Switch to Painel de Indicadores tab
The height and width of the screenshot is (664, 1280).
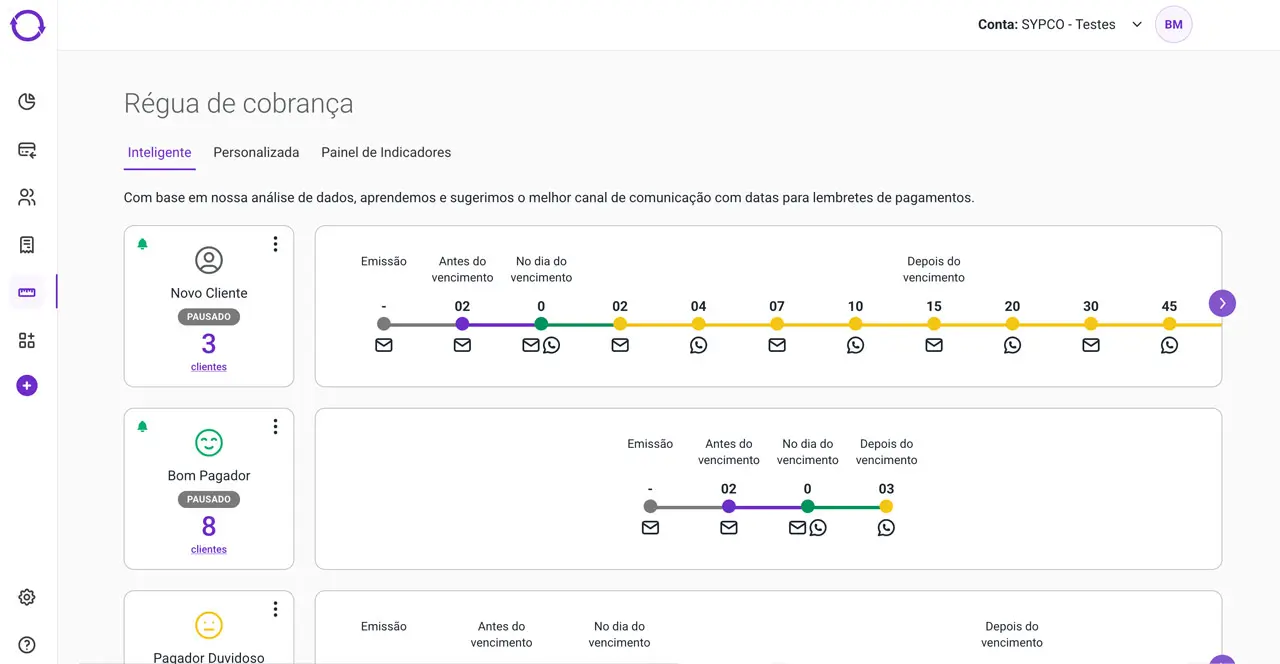coord(386,152)
